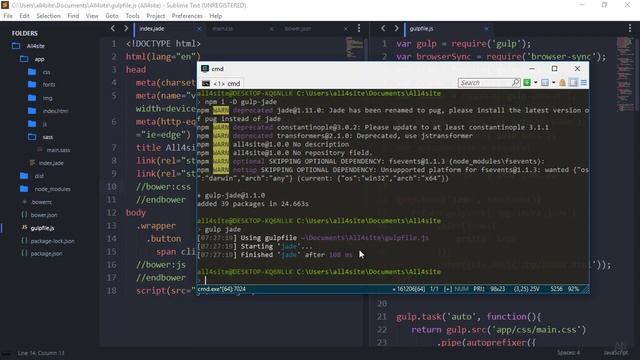Screen dimensions: 640x360
Task: Click the cmd window title icon
Action: click(205, 69)
